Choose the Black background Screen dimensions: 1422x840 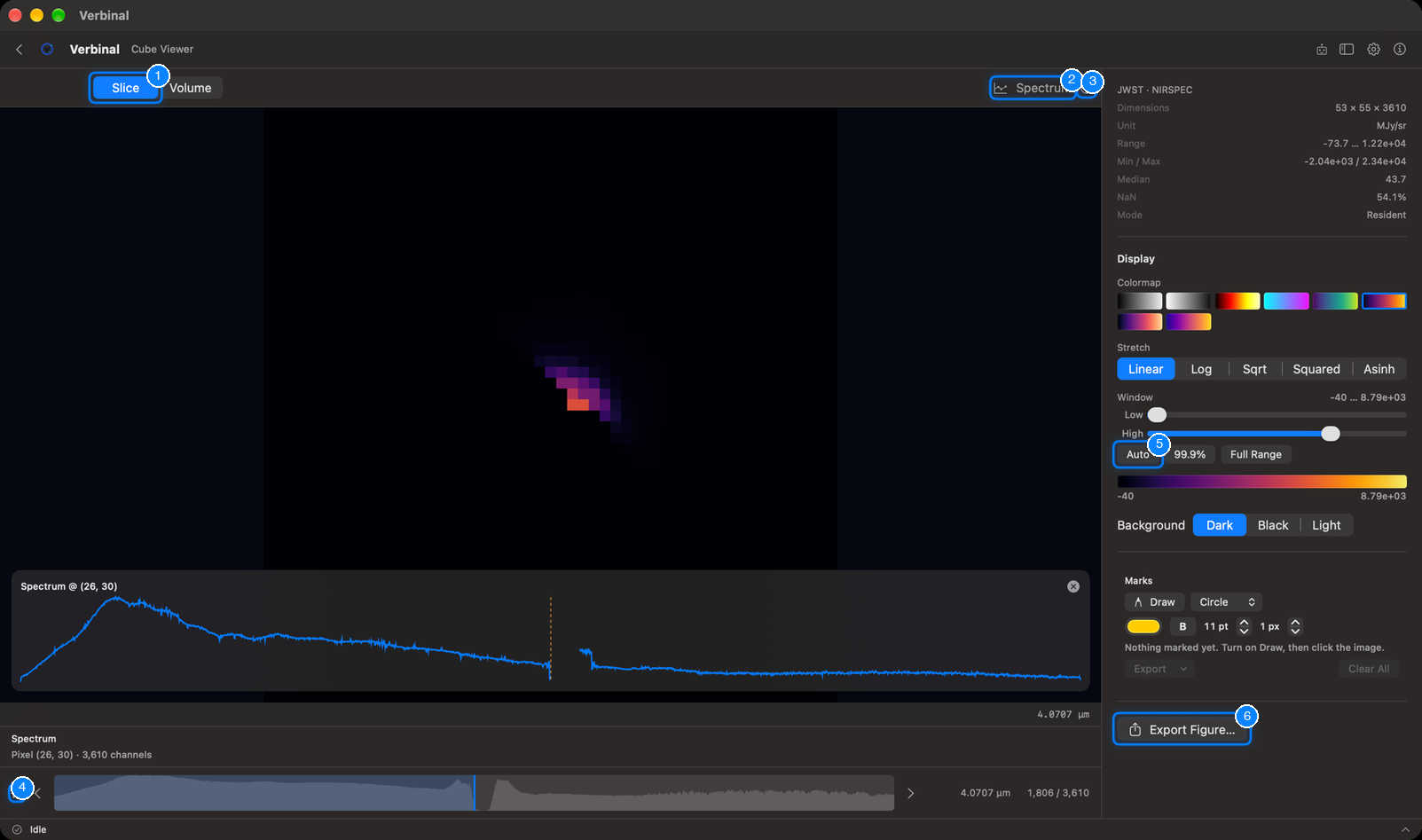point(1273,525)
